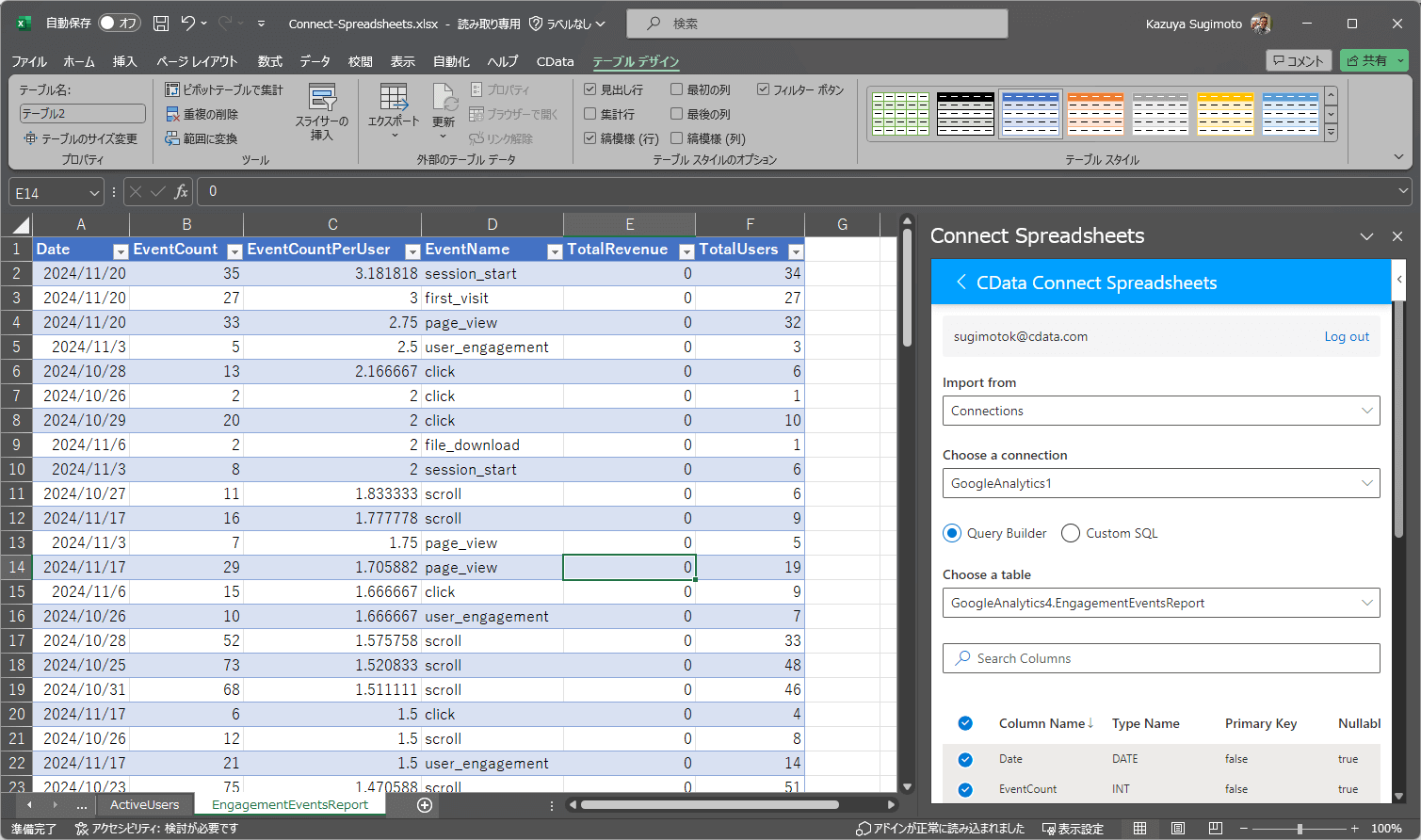
Task: Uncheck the header row checkbox
Action: click(590, 89)
